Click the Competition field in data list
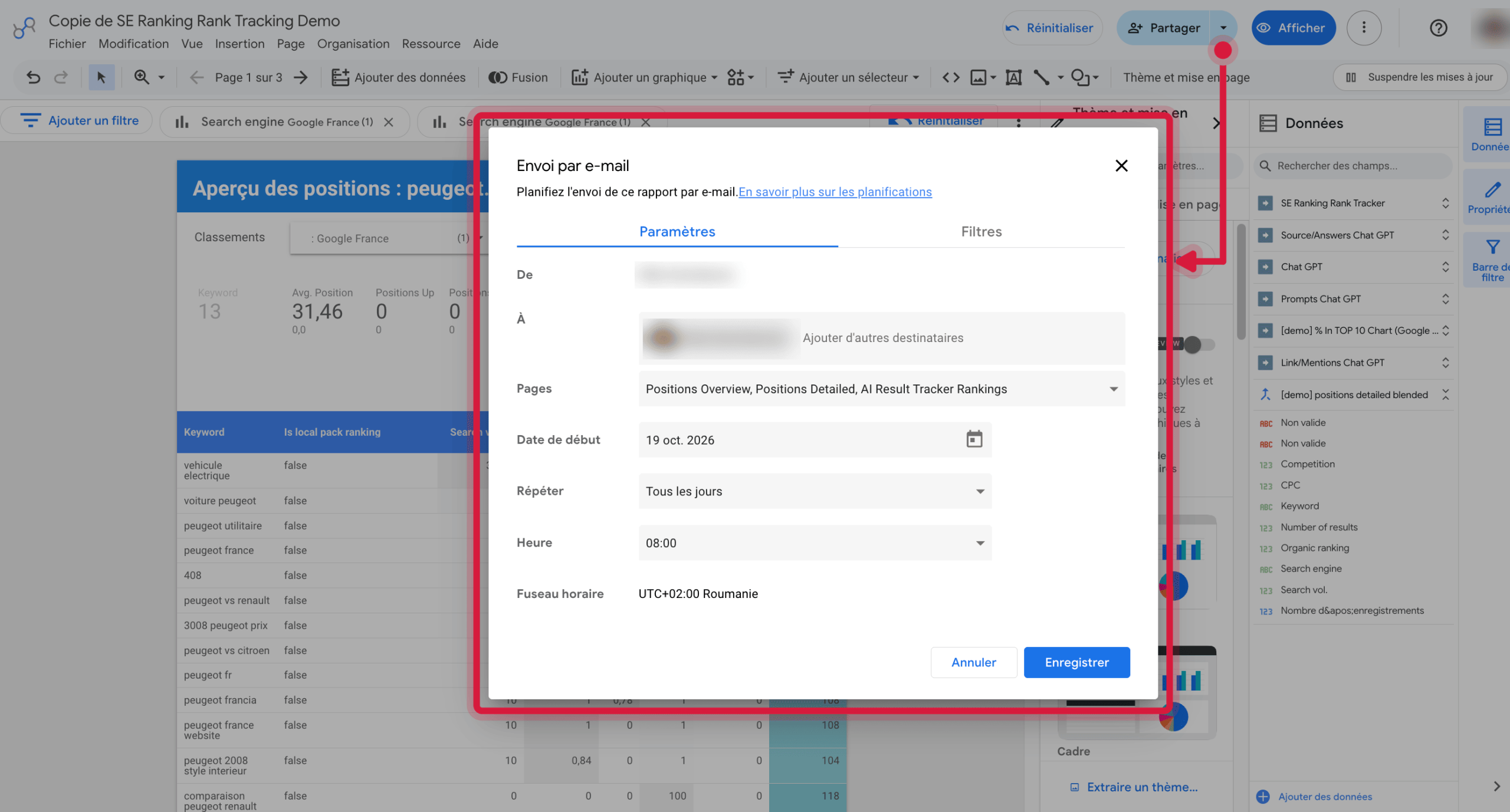This screenshot has height=812, width=1510. point(1307,464)
